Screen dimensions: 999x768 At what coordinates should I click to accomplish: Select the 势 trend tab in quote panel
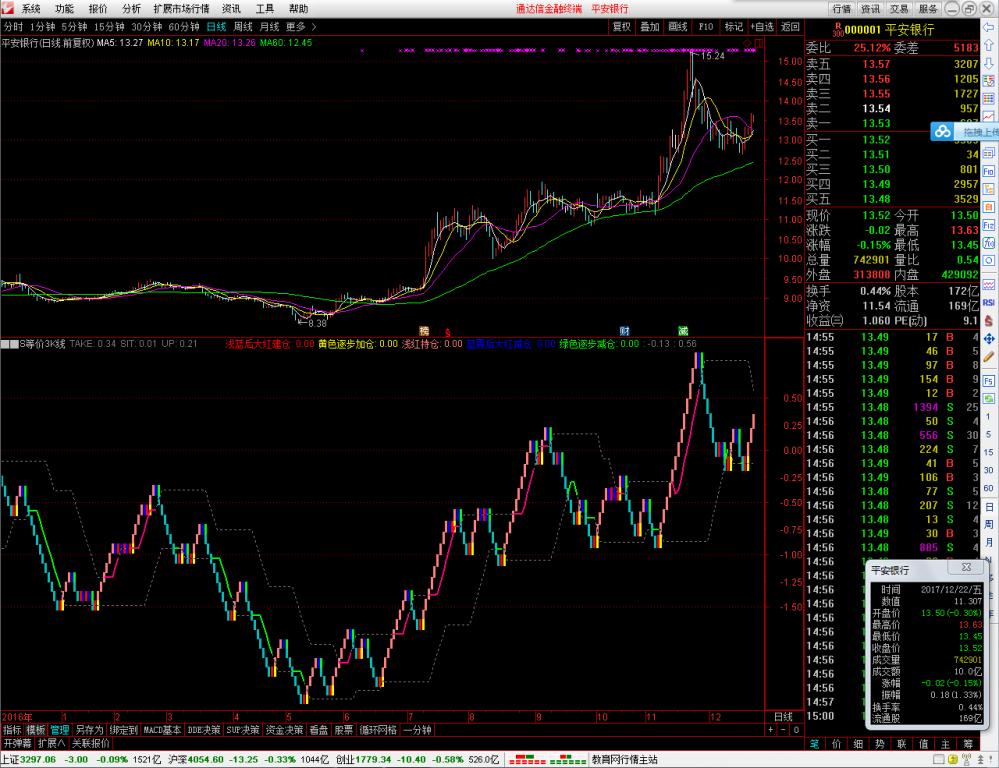coord(880,744)
